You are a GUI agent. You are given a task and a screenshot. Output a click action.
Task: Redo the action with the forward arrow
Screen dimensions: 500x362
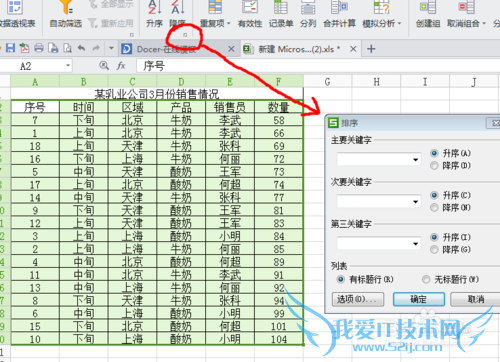pos(96,48)
